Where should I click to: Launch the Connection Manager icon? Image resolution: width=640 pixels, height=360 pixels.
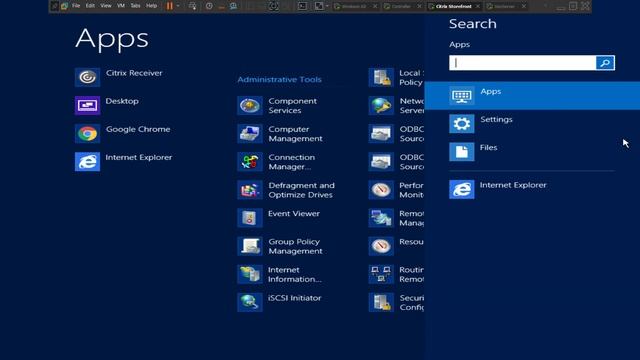[x=250, y=162]
